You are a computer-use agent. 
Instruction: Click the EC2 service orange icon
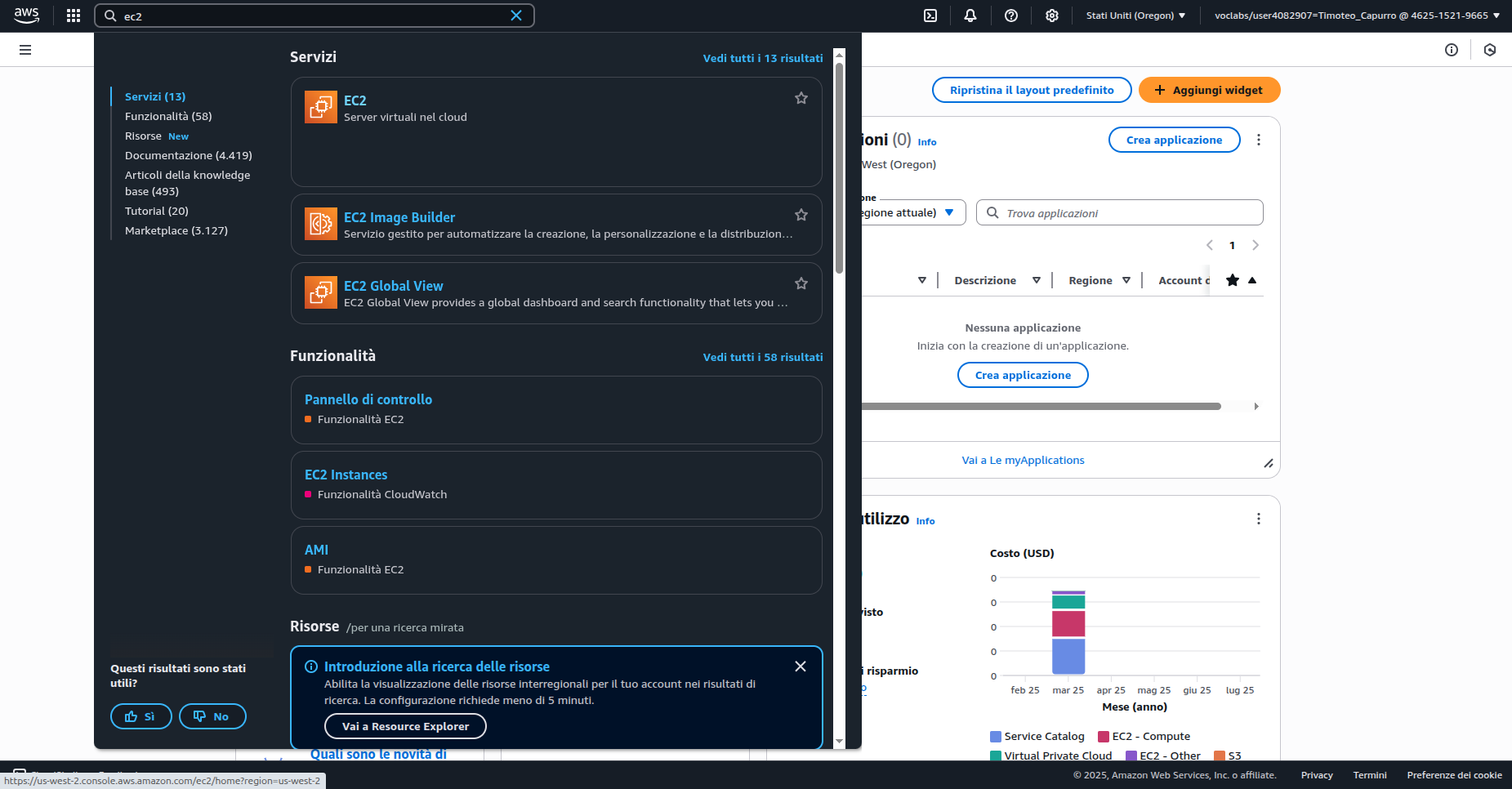pos(321,107)
